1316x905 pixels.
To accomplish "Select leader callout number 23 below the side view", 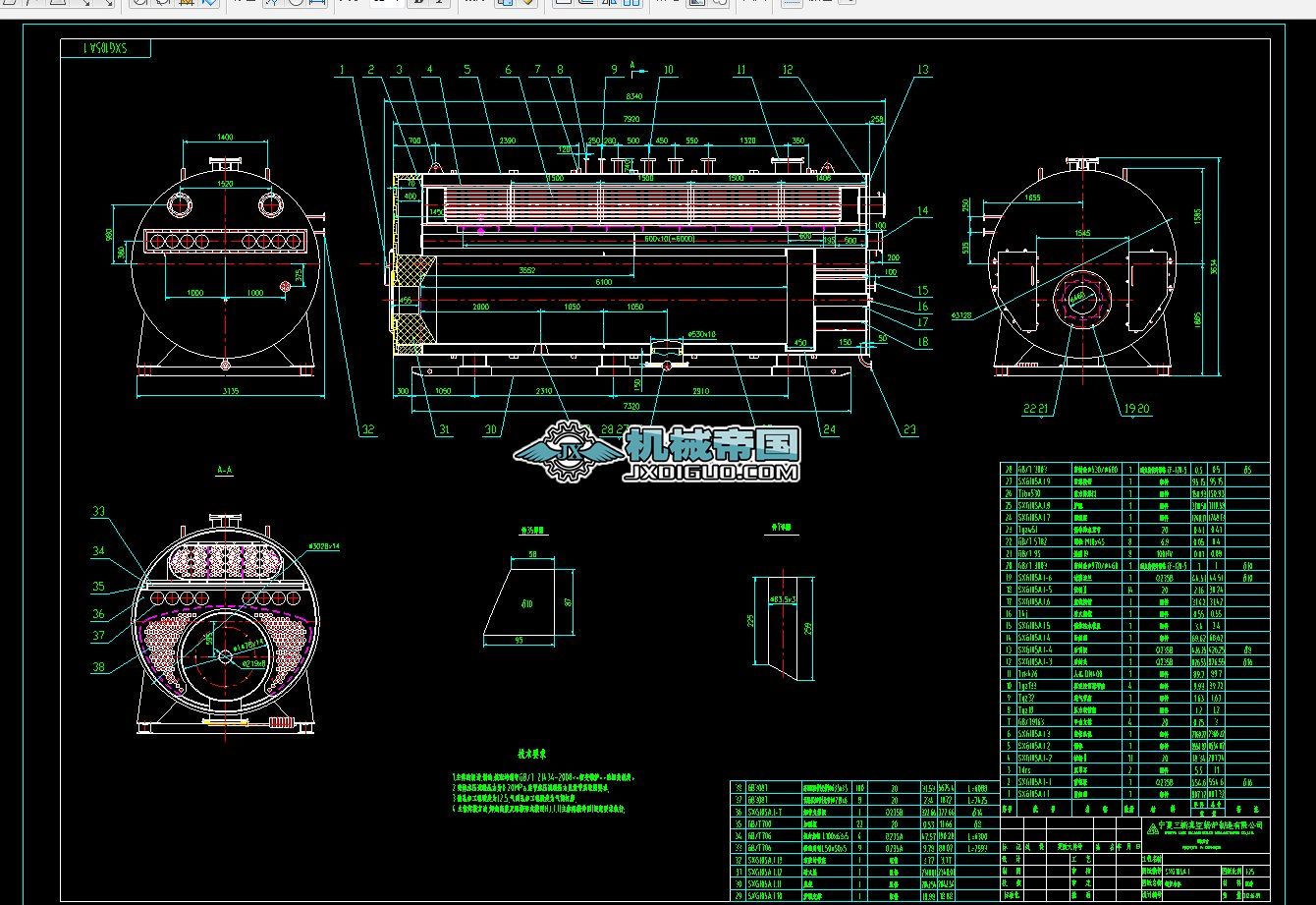I will (911, 428).
